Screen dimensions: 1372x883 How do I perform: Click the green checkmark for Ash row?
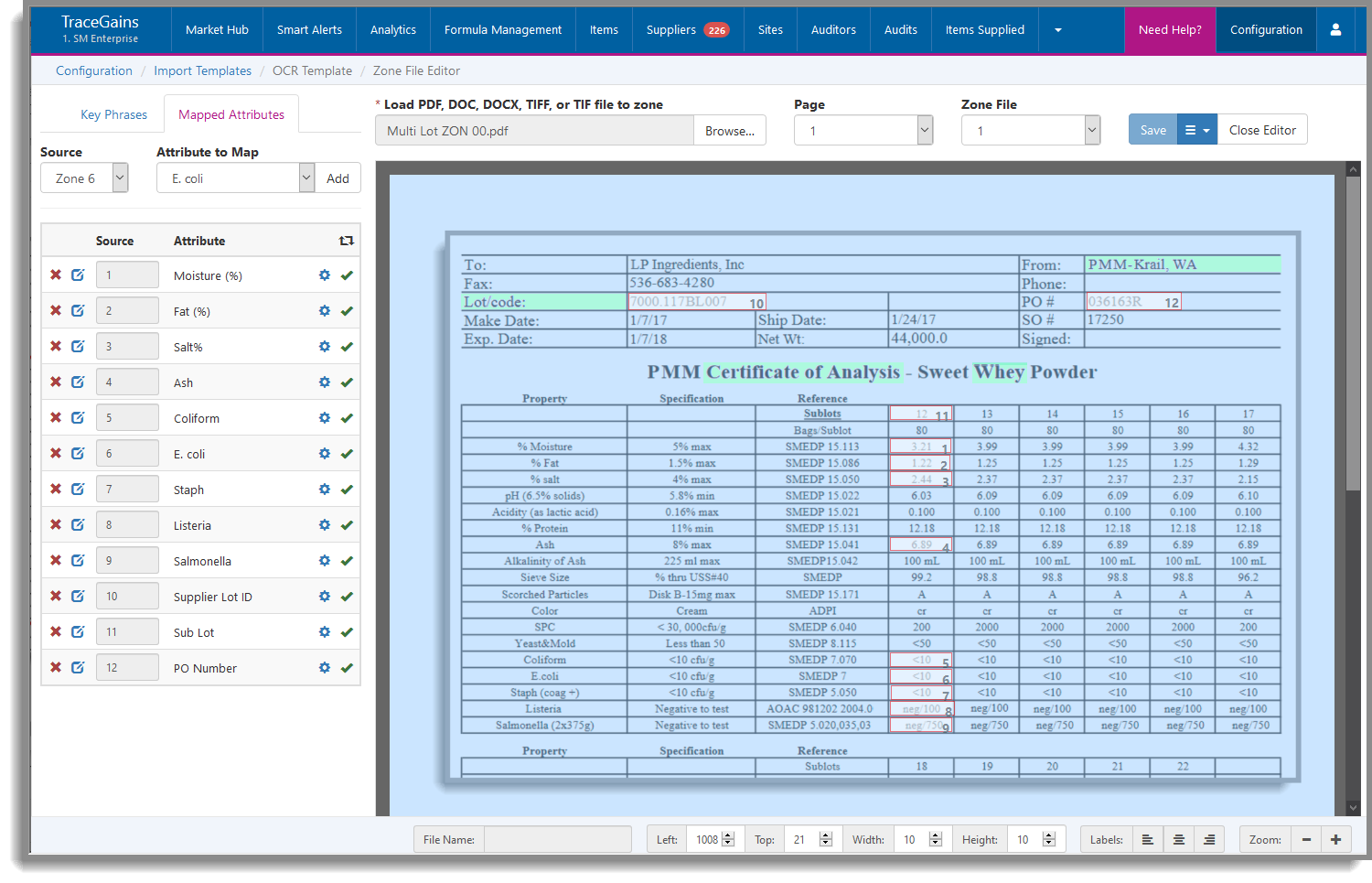coord(347,382)
